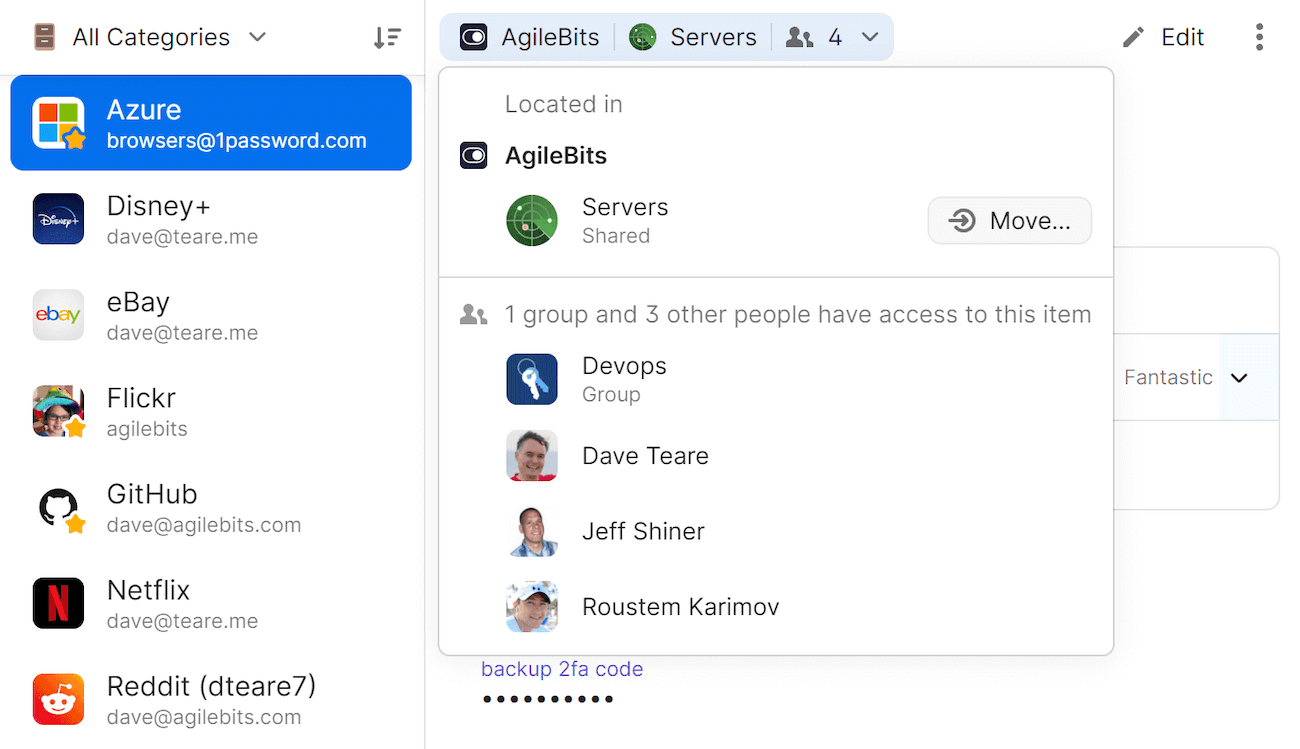This screenshot has width=1300, height=749.
Task: Click the people icon in the breadcrumb bar
Action: (x=799, y=36)
